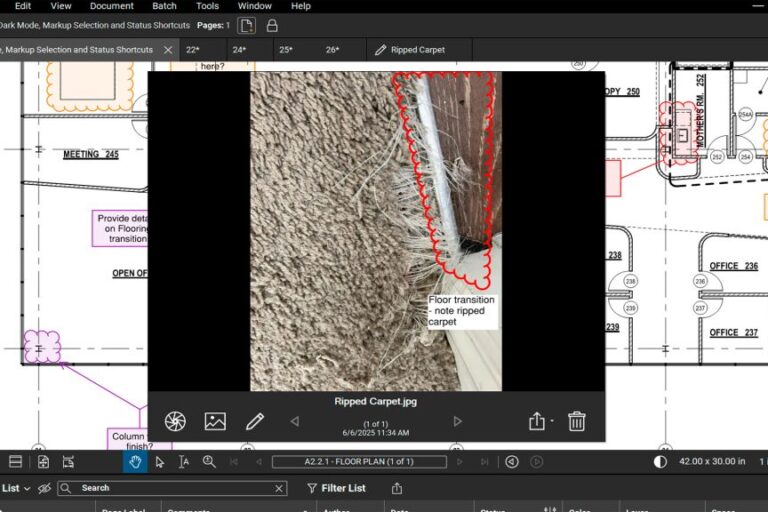This screenshot has width=768, height=512.
Task: Delete the Ripped Carpet.jpg capture
Action: tap(577, 421)
